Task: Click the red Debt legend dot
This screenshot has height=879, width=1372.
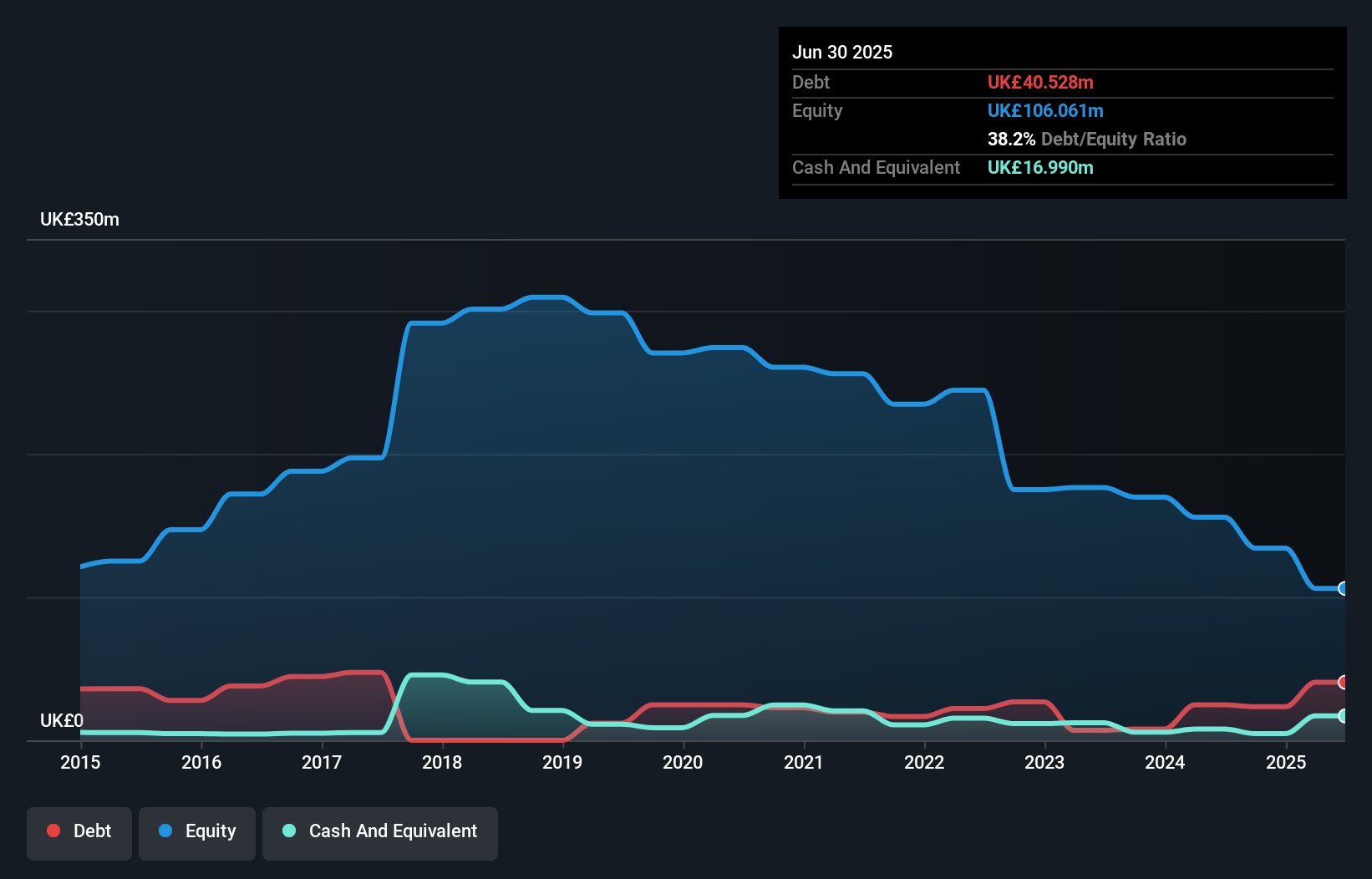Action: (x=53, y=831)
